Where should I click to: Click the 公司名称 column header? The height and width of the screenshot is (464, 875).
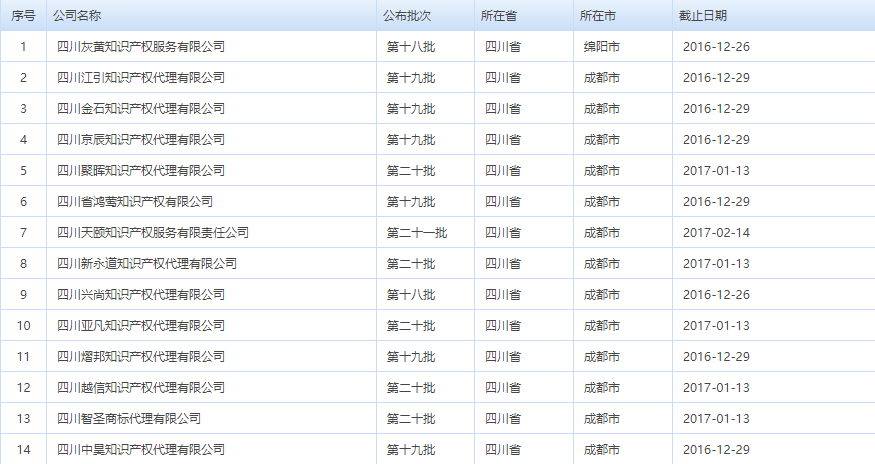tap(76, 16)
